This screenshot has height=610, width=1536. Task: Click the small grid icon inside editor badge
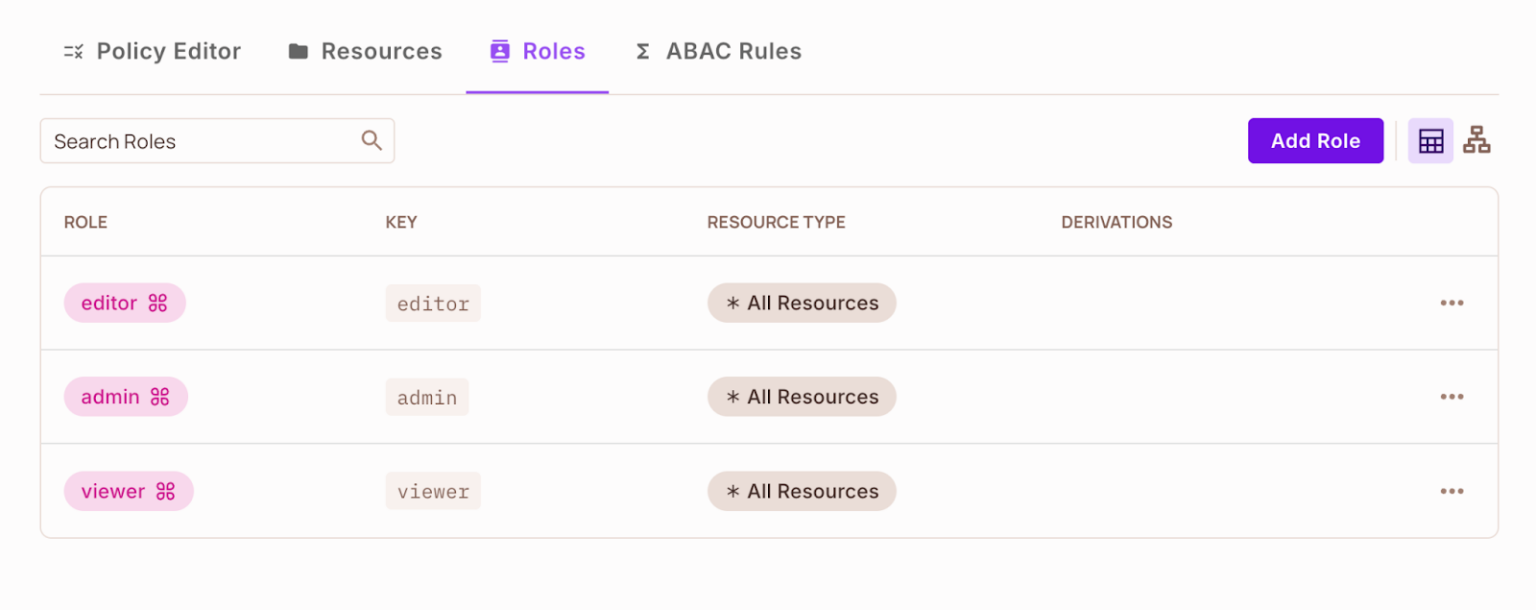[158, 302]
